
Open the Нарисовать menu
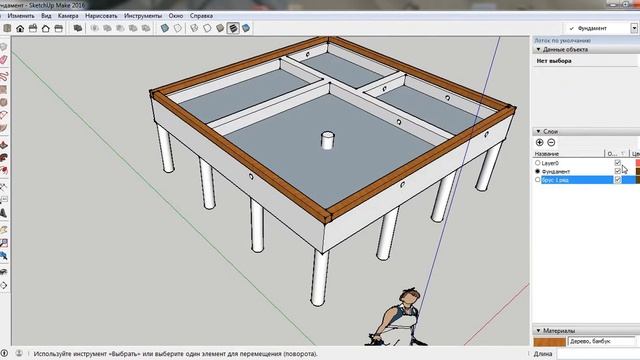[101, 16]
